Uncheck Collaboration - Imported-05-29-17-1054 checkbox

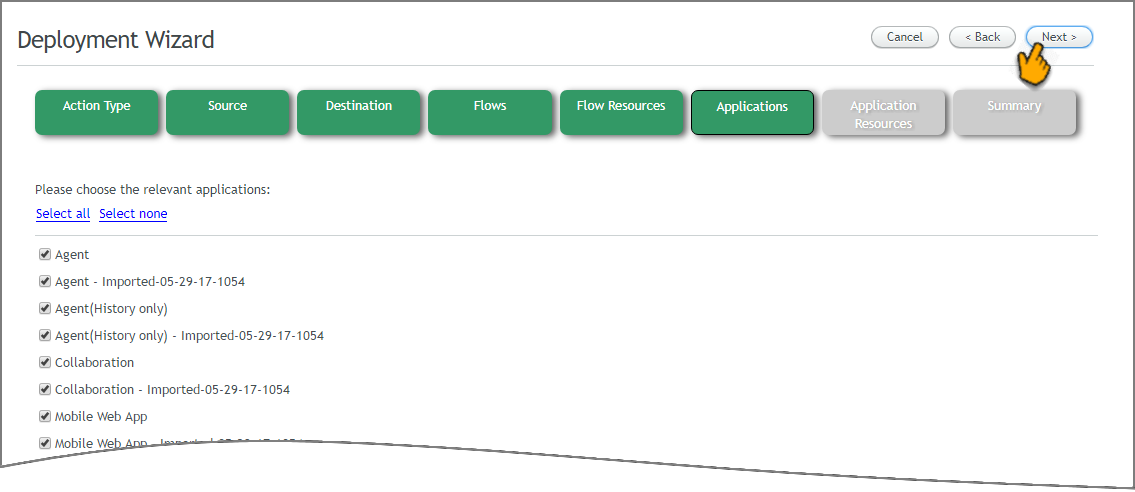click(45, 389)
